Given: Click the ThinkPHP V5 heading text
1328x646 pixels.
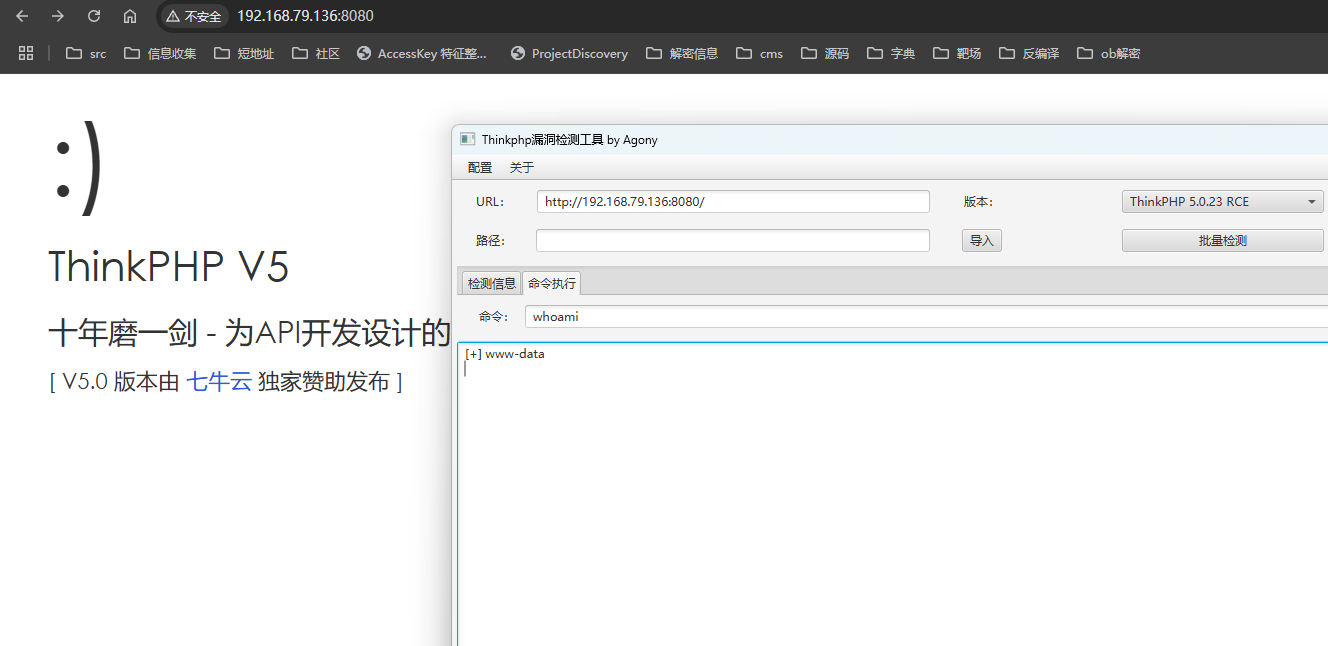Looking at the screenshot, I should pos(169,267).
